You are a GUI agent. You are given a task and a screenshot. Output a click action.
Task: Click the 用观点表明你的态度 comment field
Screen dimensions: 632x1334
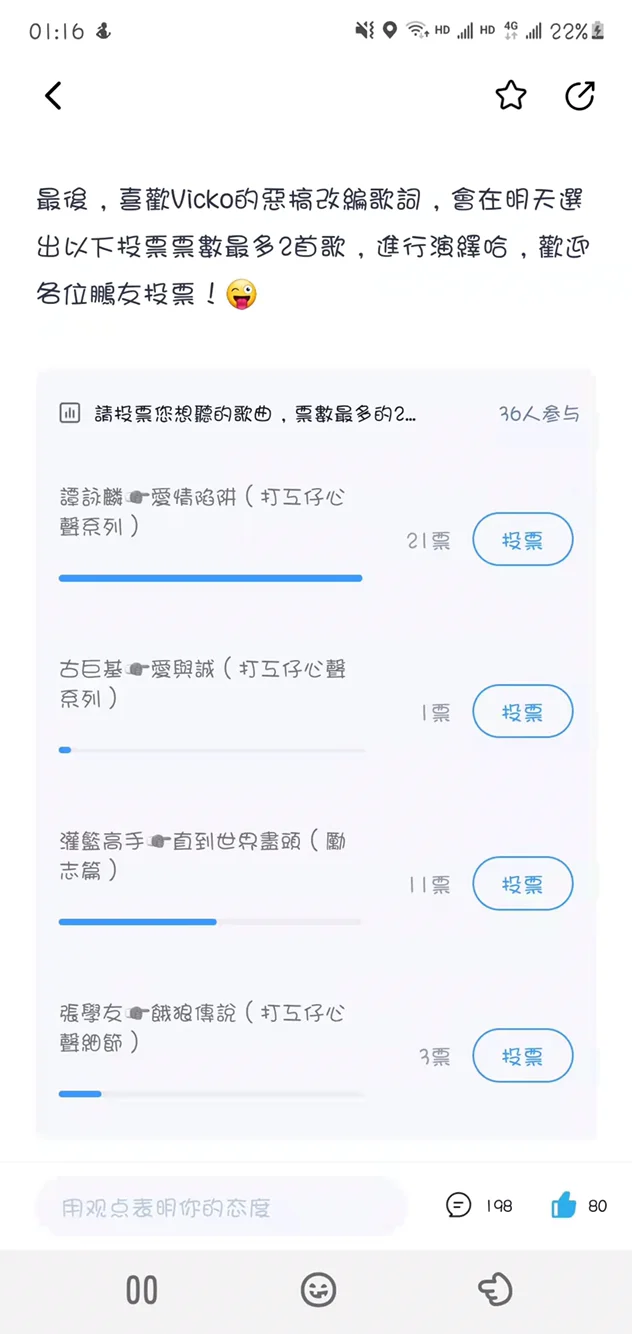[x=221, y=1207]
